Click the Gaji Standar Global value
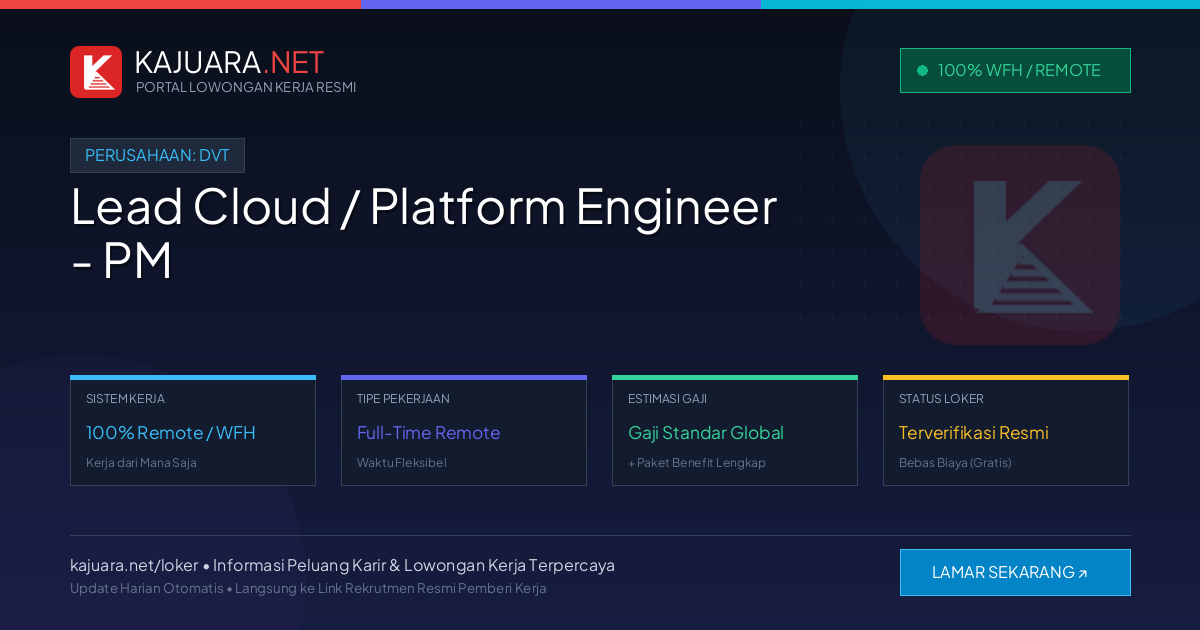 tap(706, 433)
